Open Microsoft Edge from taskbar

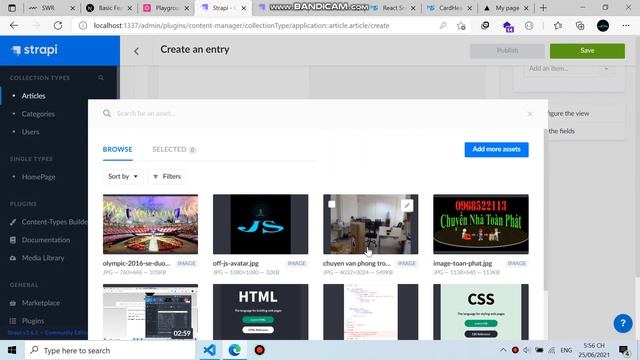click(235, 350)
